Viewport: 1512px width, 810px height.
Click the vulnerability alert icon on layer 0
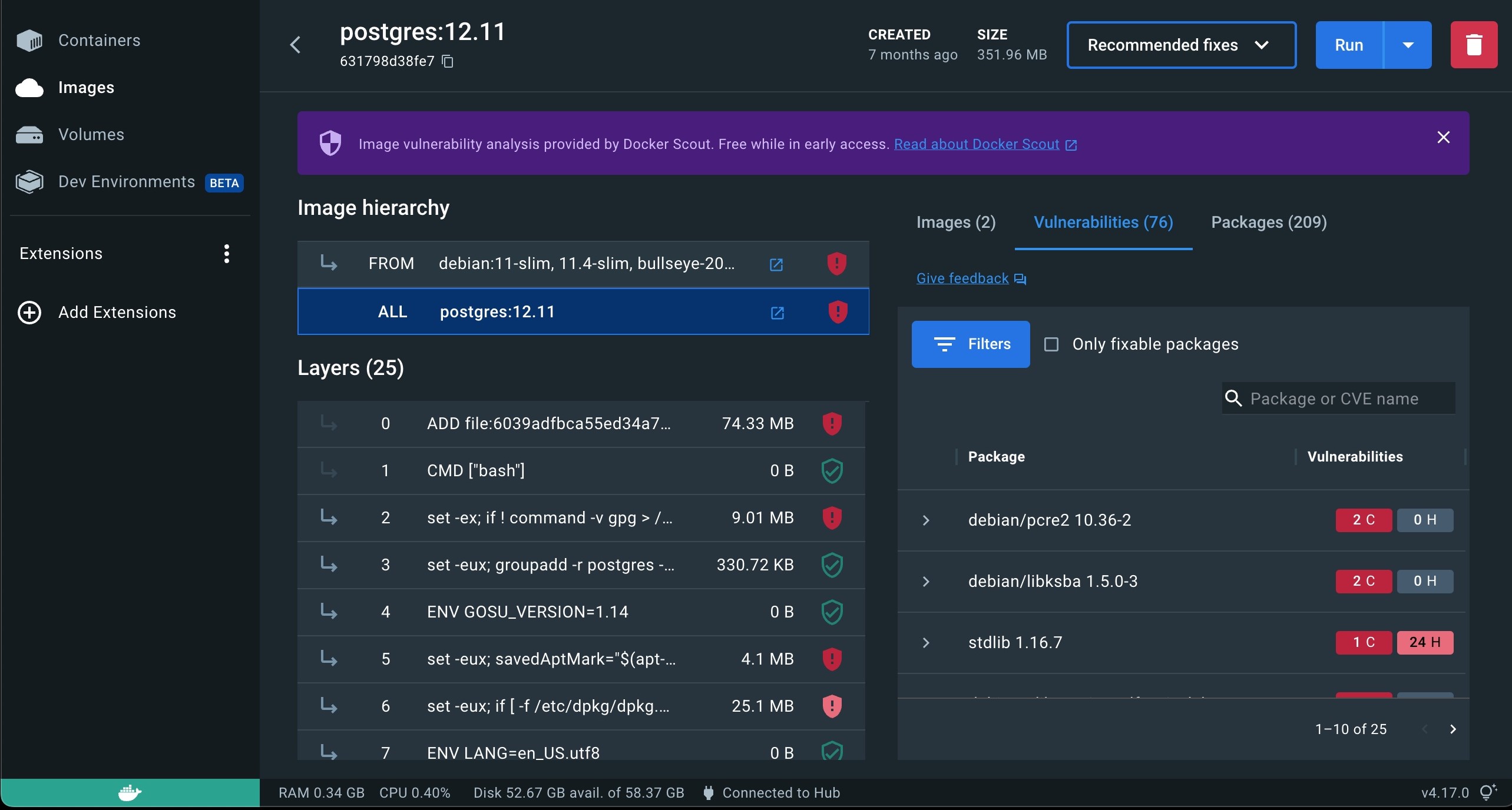coord(832,423)
